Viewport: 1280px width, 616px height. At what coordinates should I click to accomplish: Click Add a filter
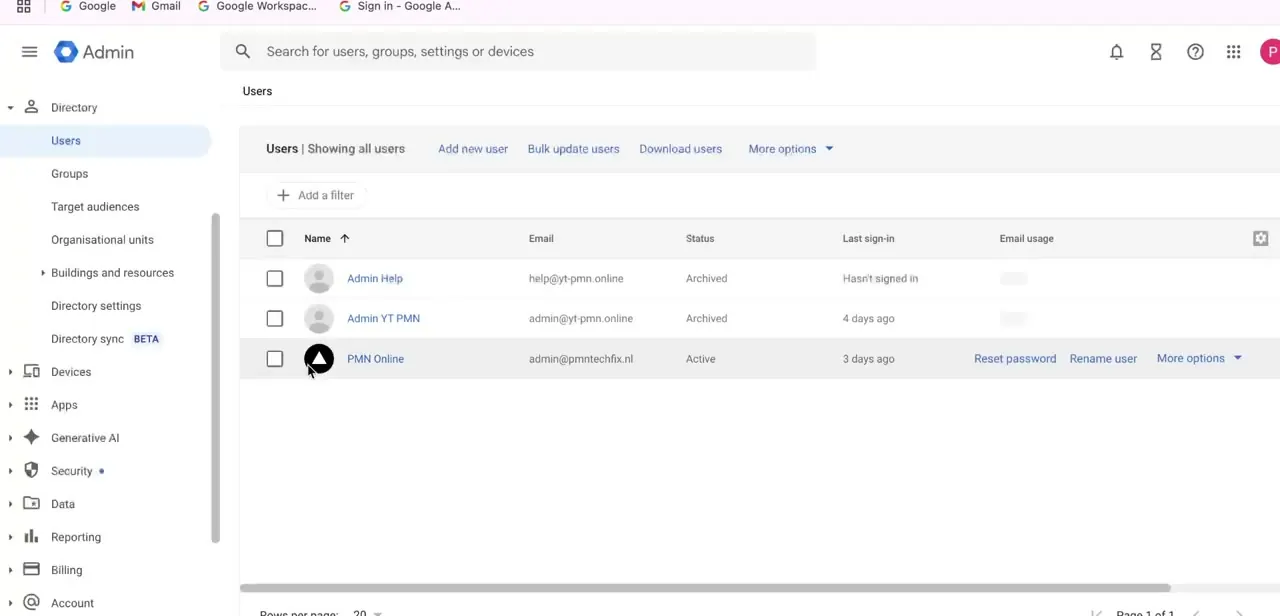315,195
